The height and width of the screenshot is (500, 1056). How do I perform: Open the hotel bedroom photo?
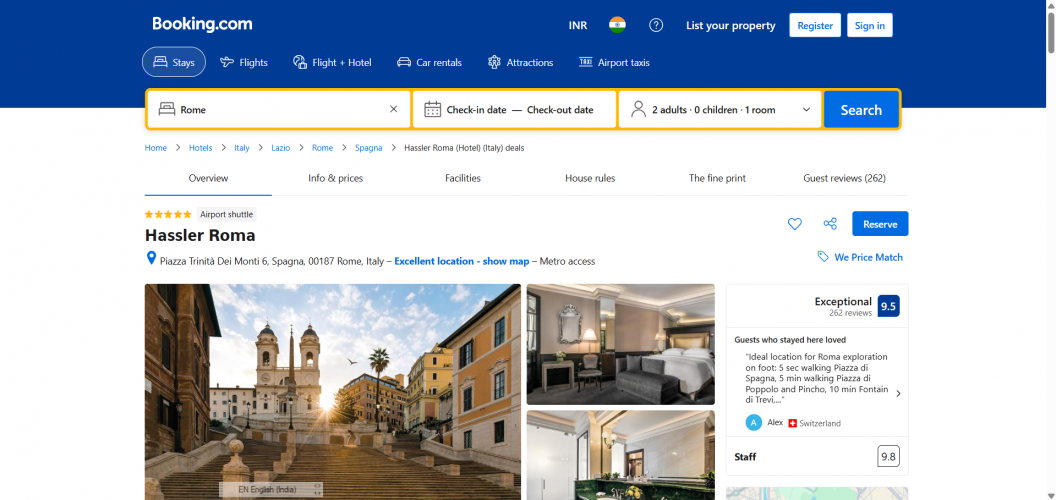620,344
